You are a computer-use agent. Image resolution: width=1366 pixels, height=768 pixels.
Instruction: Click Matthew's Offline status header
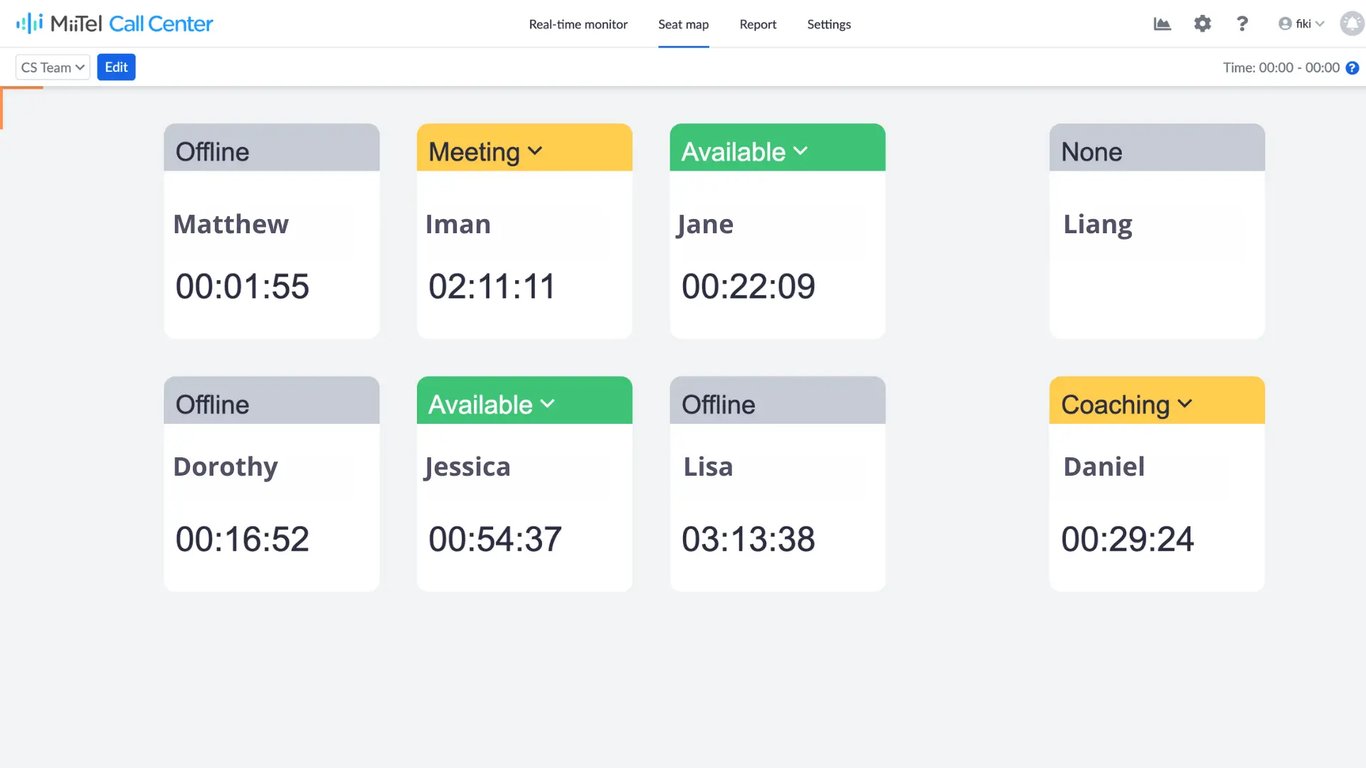tap(271, 148)
